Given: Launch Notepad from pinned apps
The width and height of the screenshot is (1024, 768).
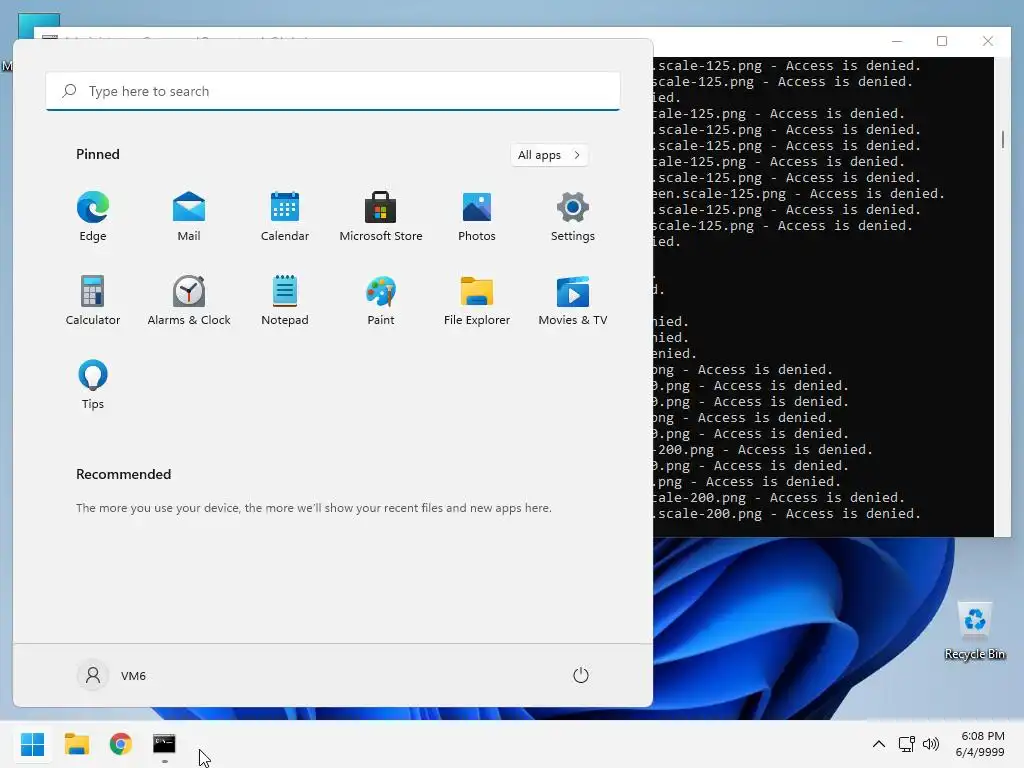Looking at the screenshot, I should coord(285,301).
